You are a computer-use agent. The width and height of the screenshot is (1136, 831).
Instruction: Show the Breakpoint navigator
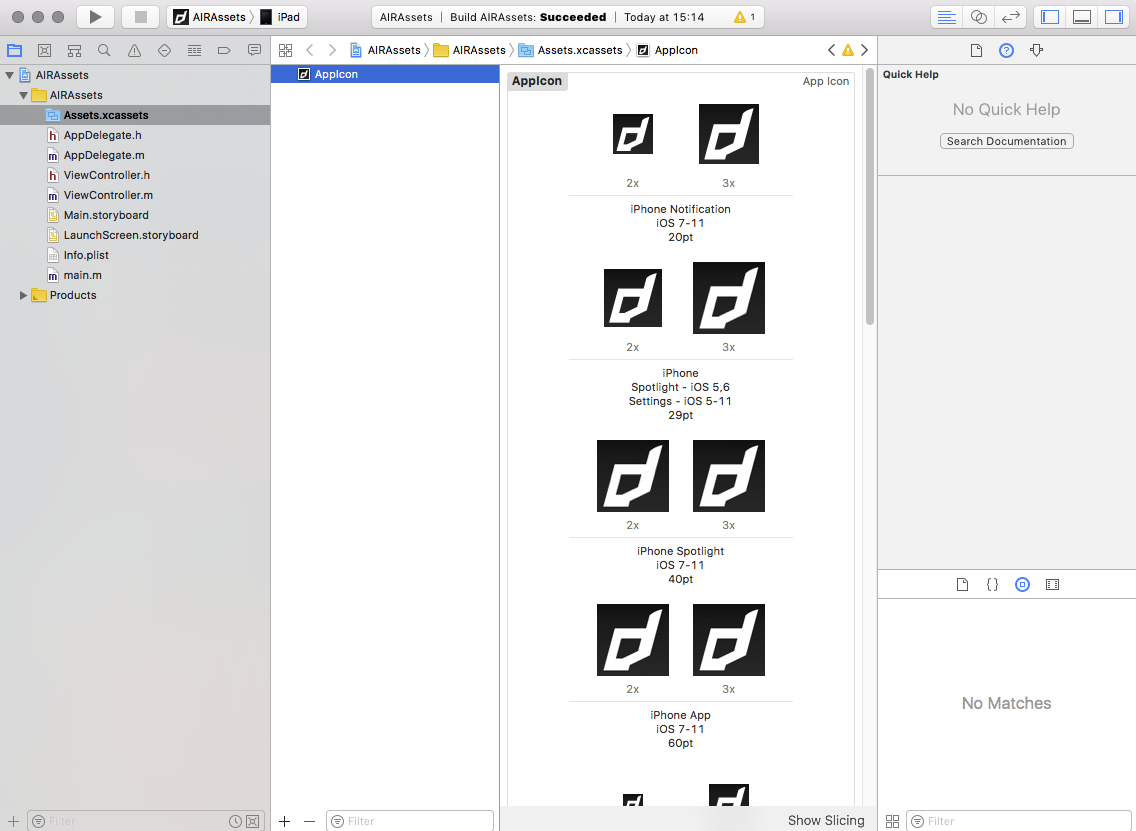(x=224, y=50)
